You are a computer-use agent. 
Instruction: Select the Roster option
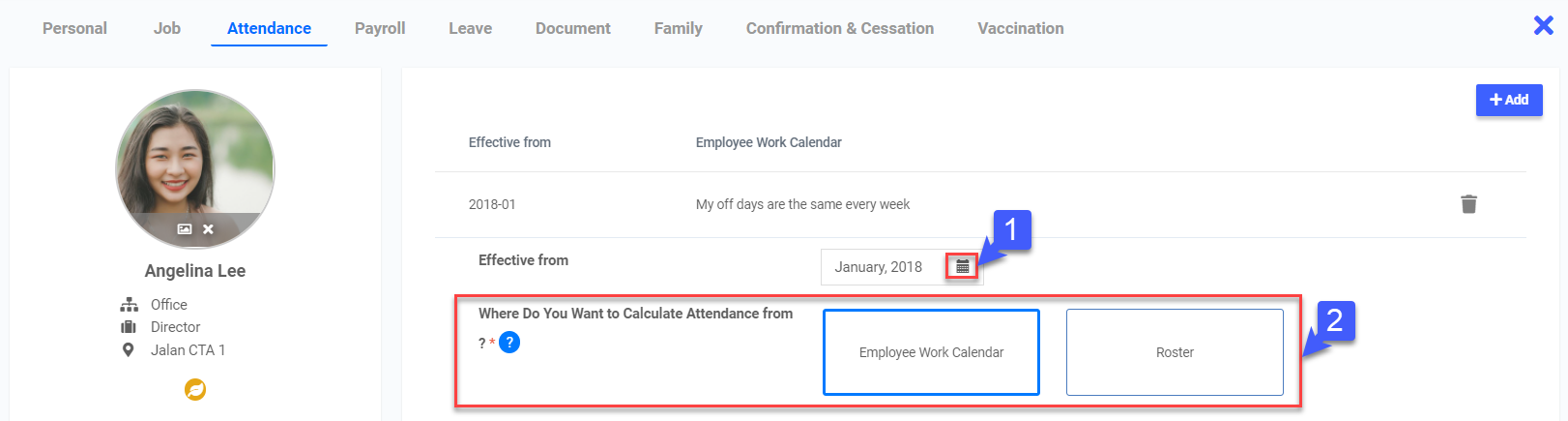pos(1175,352)
